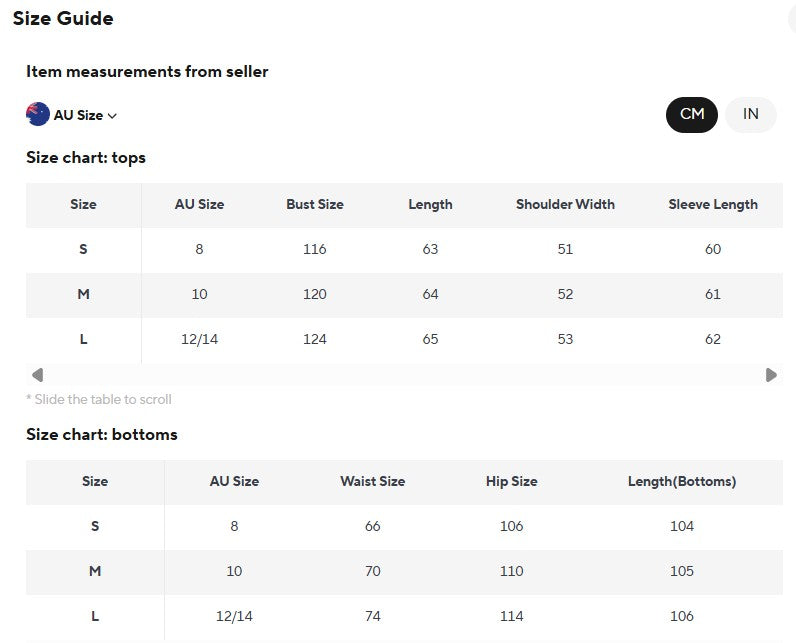Click the Size chart: bottoms heading

pyautogui.click(x=102, y=435)
